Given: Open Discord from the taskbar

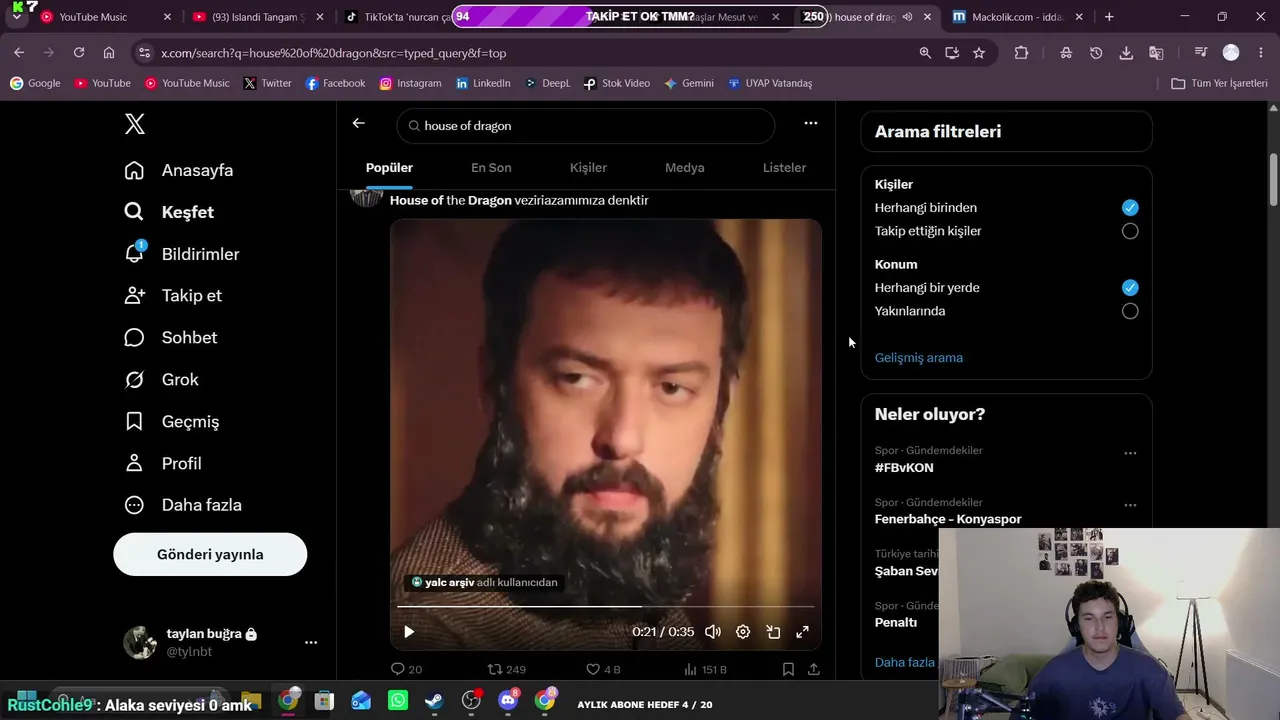Looking at the screenshot, I should pyautogui.click(x=508, y=701).
